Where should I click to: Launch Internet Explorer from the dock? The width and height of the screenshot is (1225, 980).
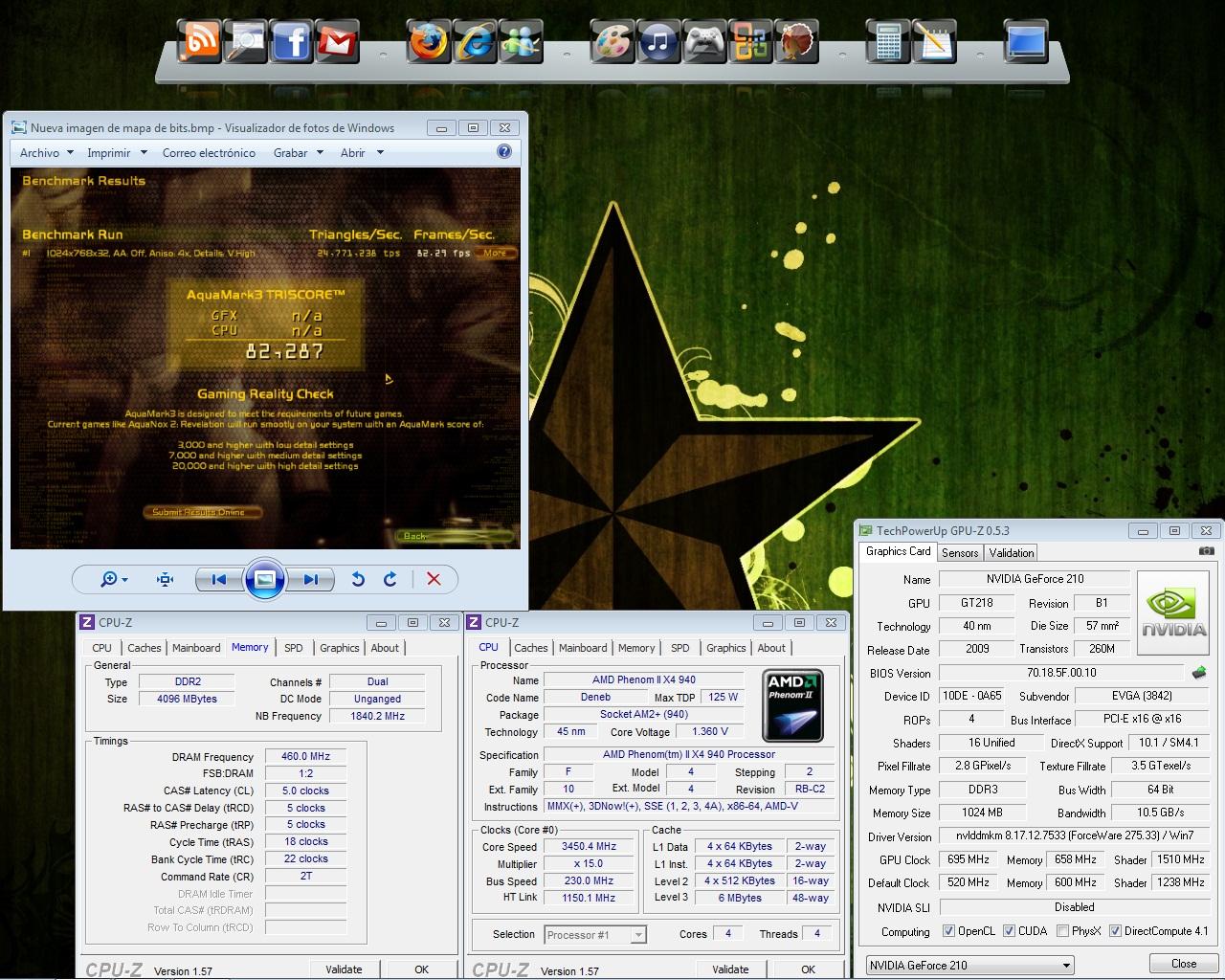click(x=475, y=41)
